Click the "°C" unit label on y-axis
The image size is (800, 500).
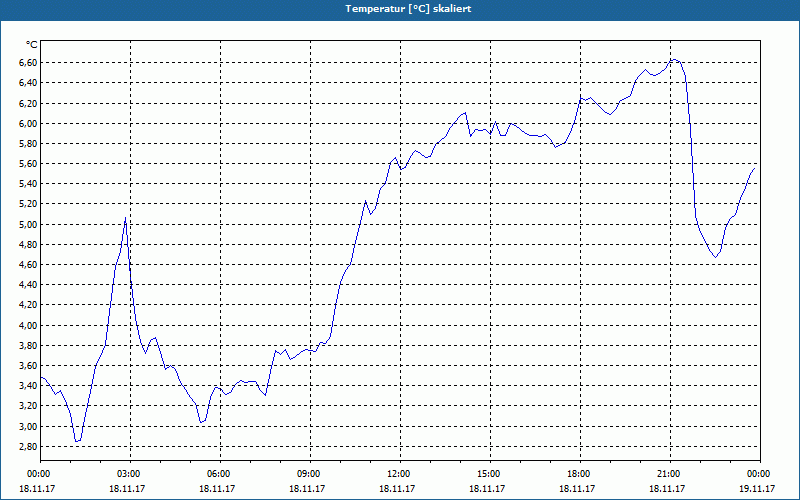[32, 45]
